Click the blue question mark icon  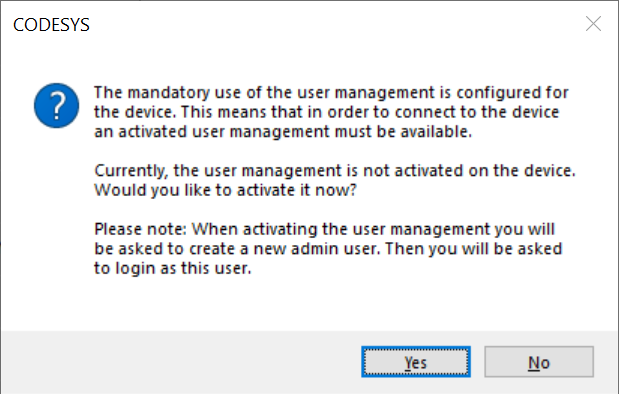coord(56,105)
